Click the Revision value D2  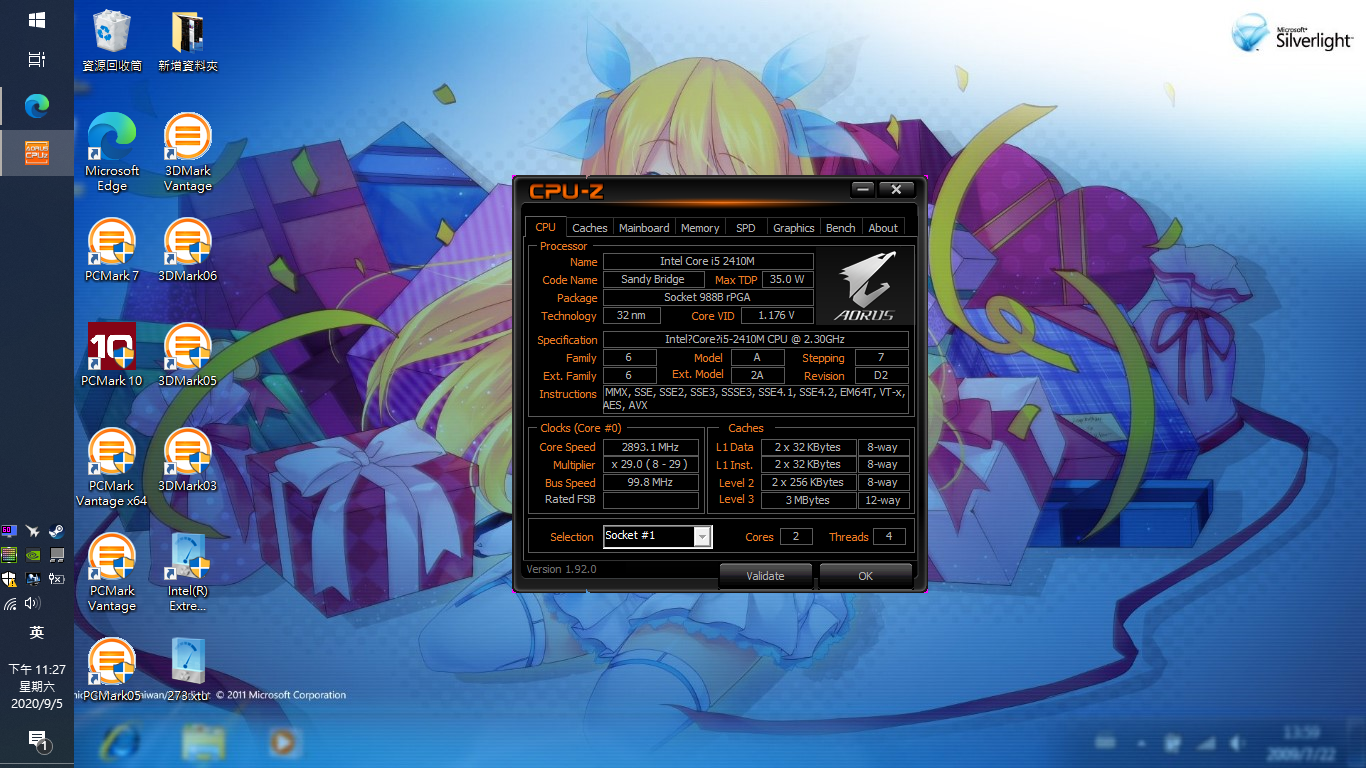881,376
